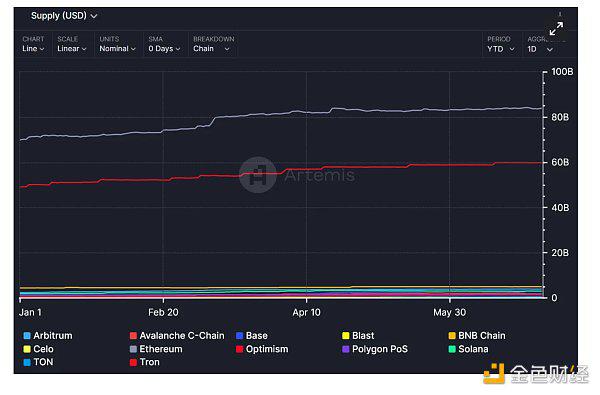600x395 pixels.
Task: Click the Apr 10 axis marker
Action: 307,312
